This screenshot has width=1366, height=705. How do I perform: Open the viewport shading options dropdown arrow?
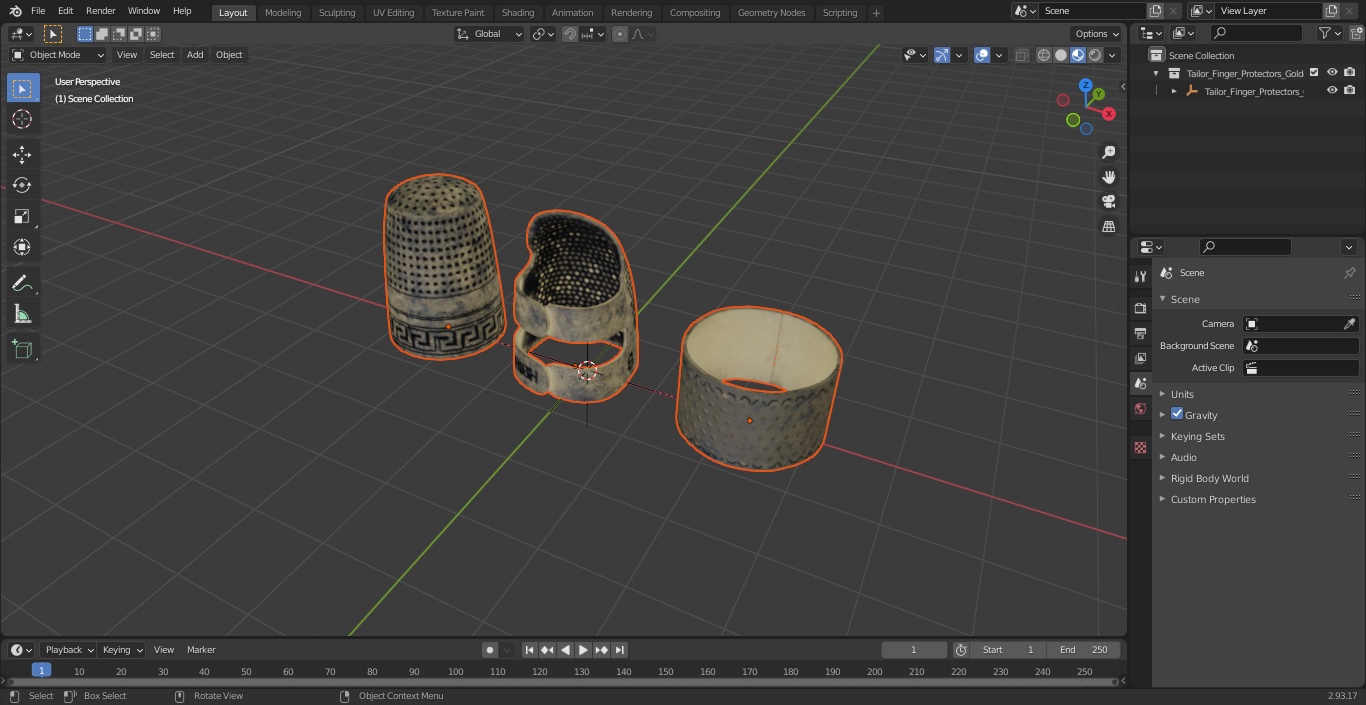click(1112, 55)
